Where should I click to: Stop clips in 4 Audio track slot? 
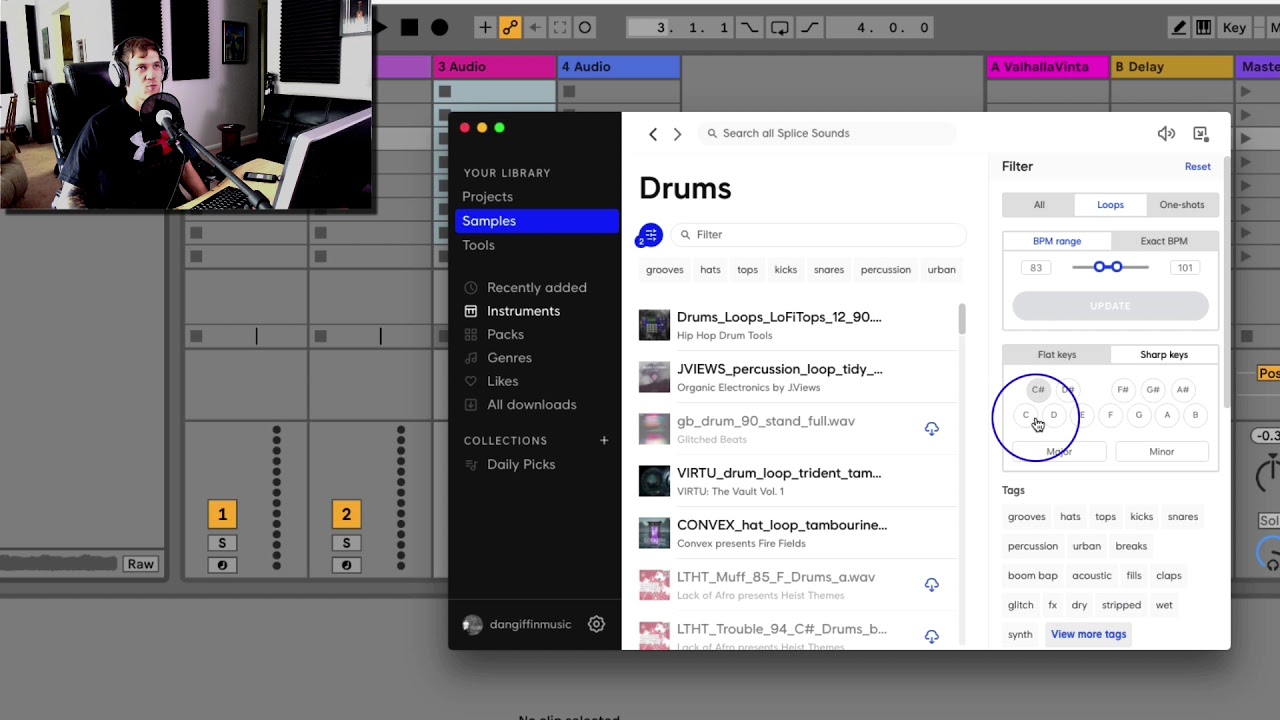[x=569, y=92]
